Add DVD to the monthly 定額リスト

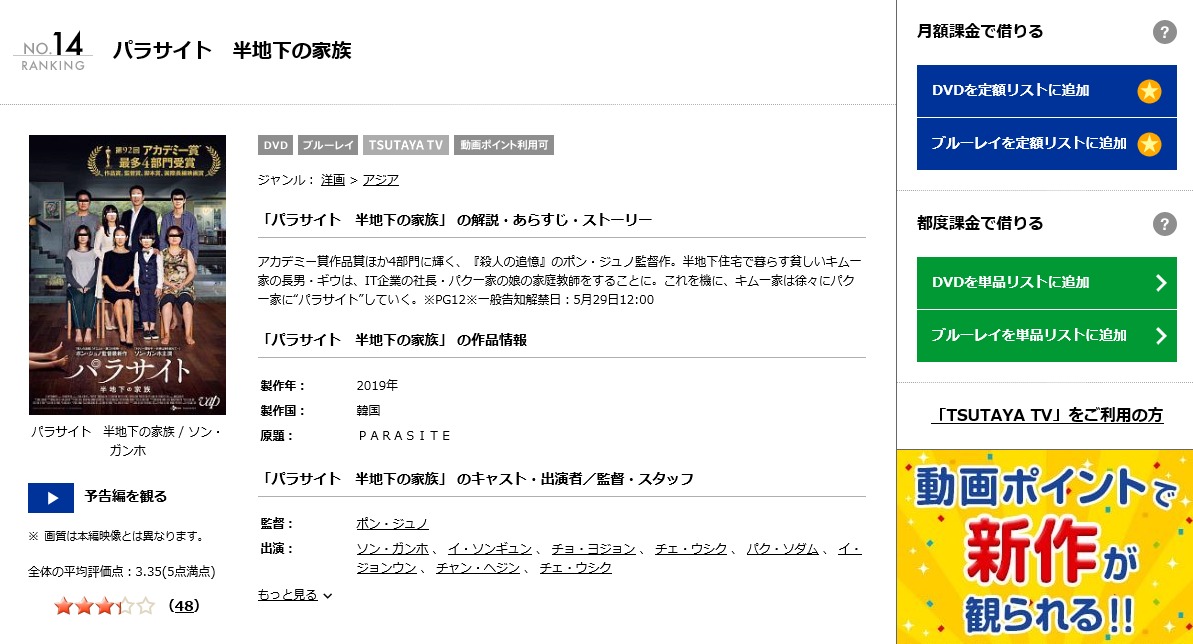[x=1046, y=91]
